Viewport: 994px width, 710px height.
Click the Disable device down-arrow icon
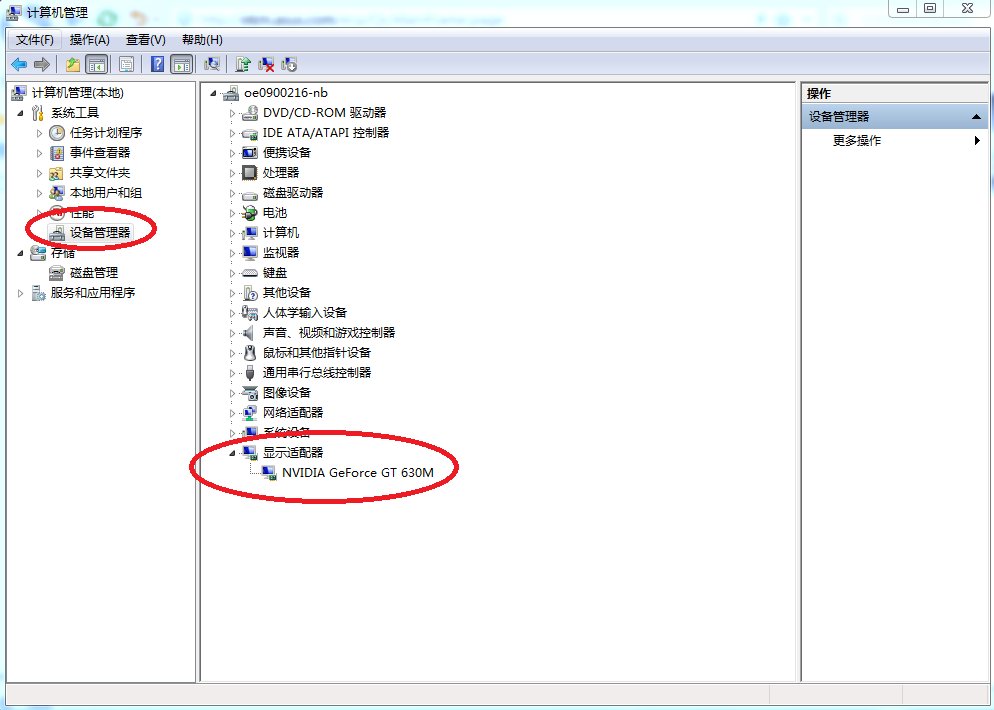[289, 65]
